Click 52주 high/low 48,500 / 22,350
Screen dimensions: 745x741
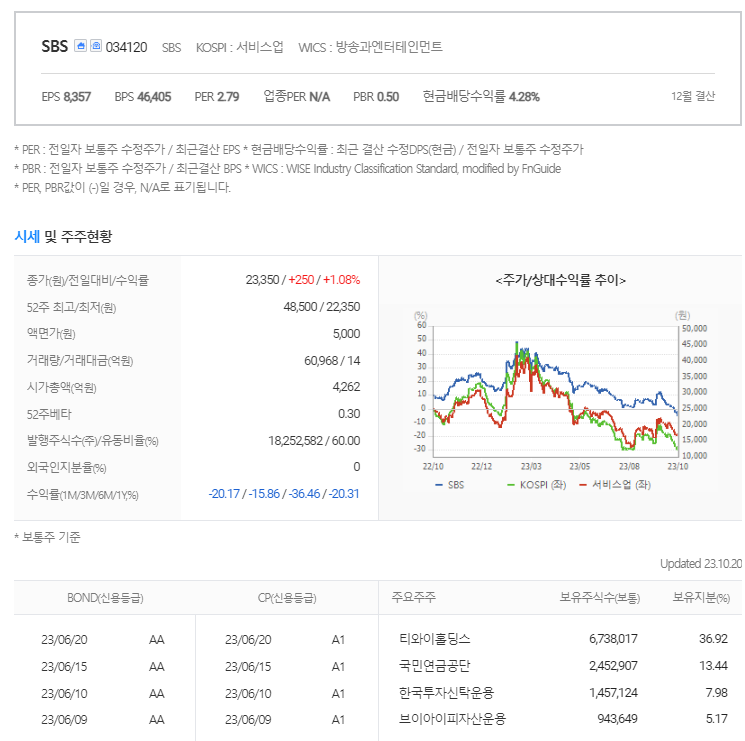coord(322,307)
